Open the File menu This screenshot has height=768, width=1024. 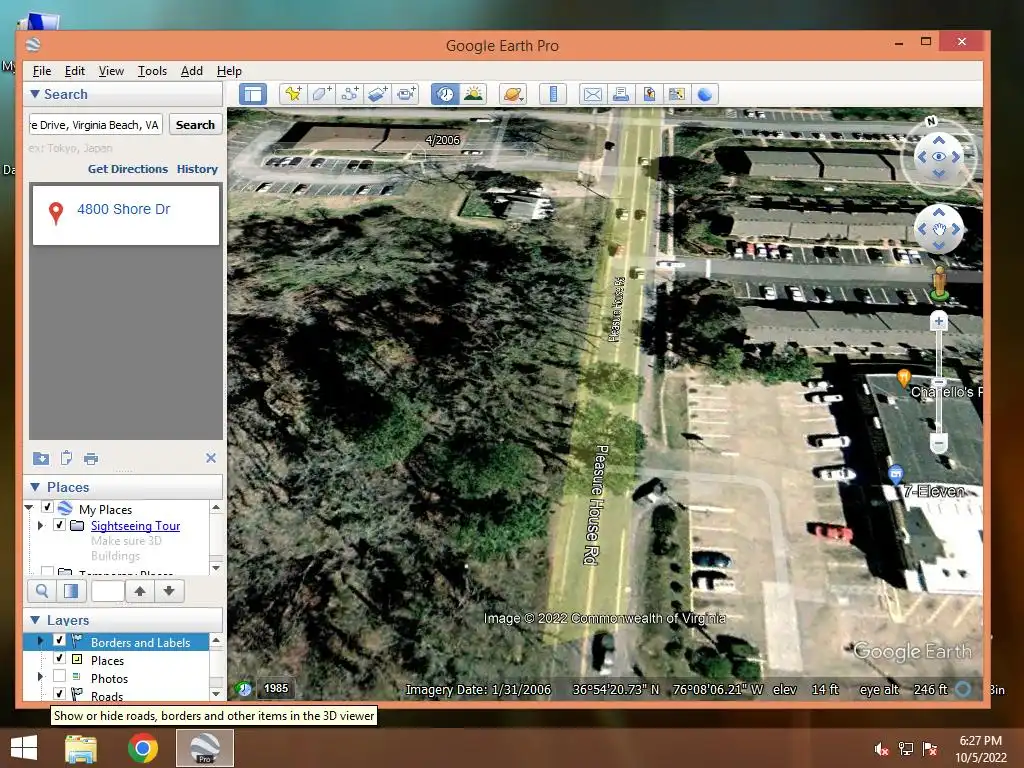pyautogui.click(x=42, y=71)
